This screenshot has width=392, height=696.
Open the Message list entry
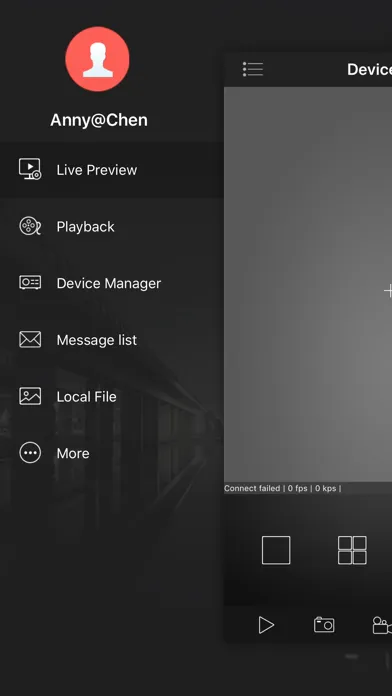[111, 340]
